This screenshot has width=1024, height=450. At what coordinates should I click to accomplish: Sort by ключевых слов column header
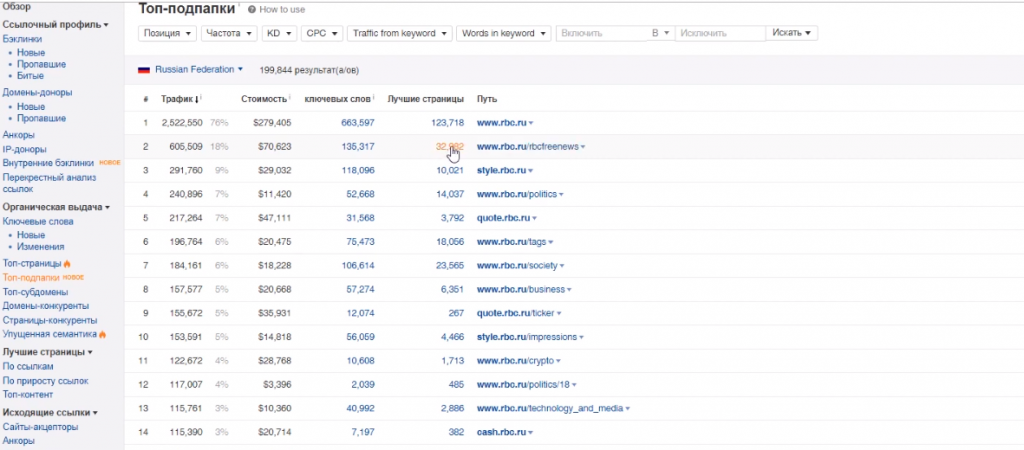coord(339,99)
